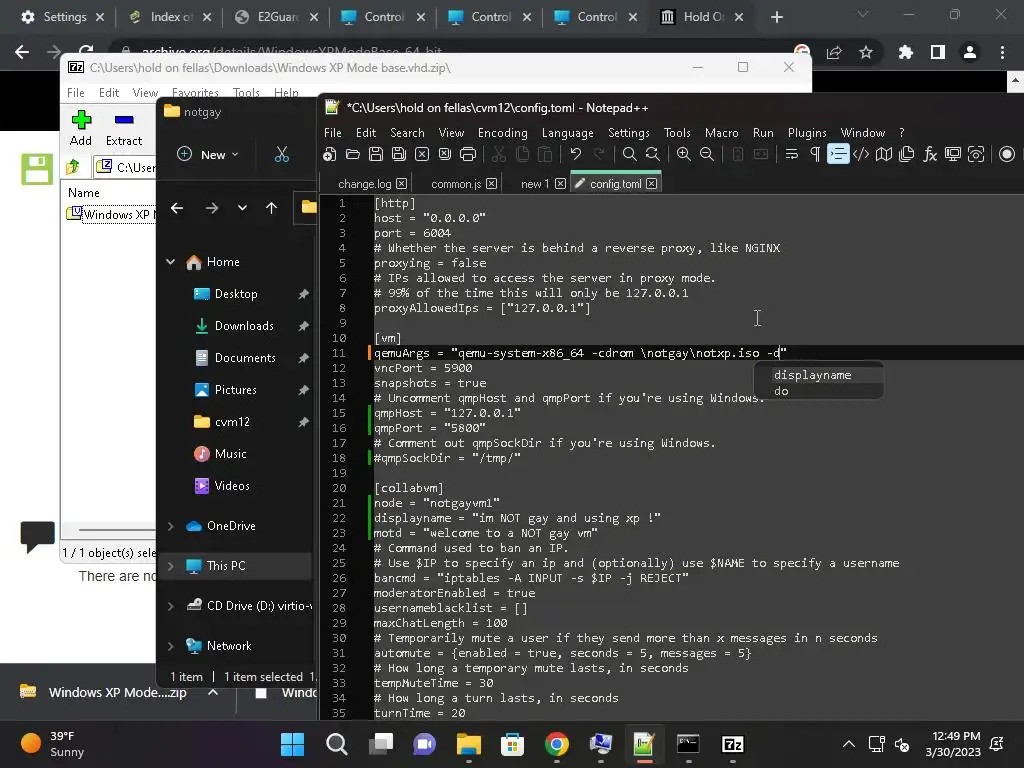Screen dimensions: 1024x768
Task: Click Add button in 7-Zip window
Action: (x=81, y=129)
